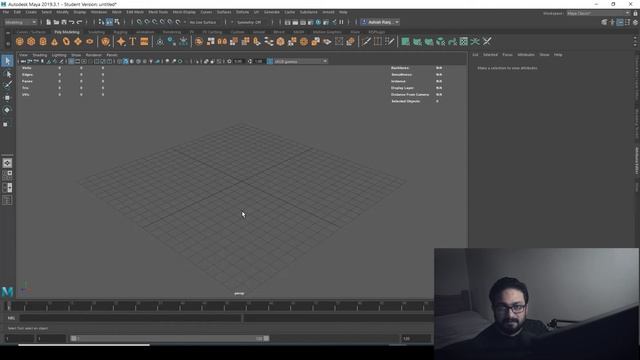This screenshot has height=360, width=640.
Task: Open the viewport Renderer menu
Action: (93, 55)
